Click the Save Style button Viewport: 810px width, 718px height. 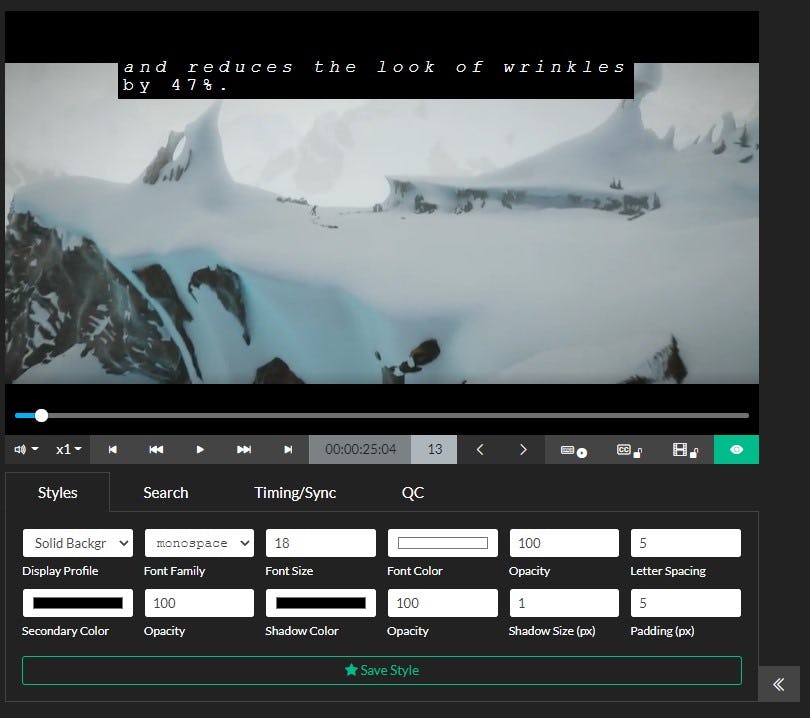pyautogui.click(x=381, y=670)
